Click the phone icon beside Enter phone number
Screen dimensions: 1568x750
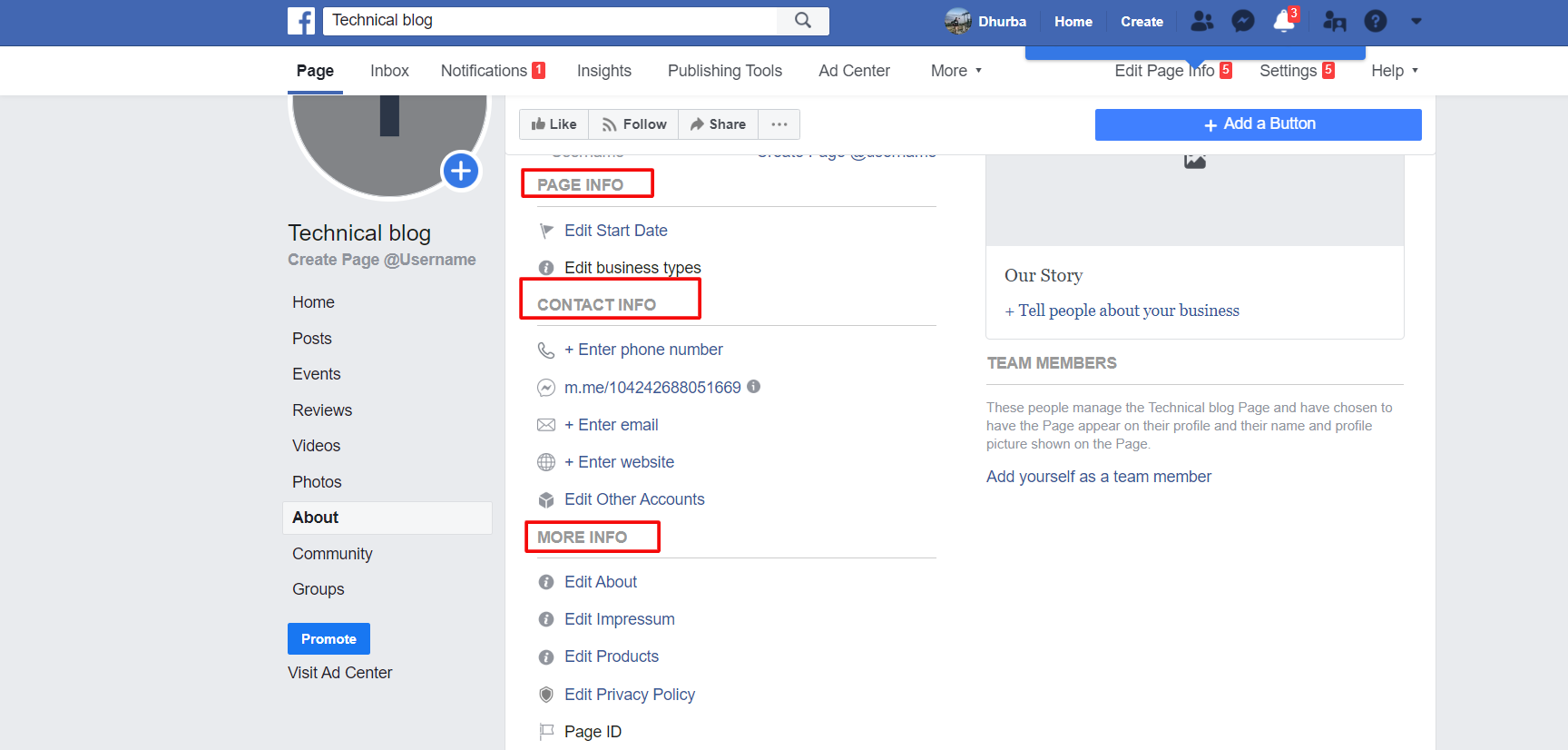coord(546,350)
